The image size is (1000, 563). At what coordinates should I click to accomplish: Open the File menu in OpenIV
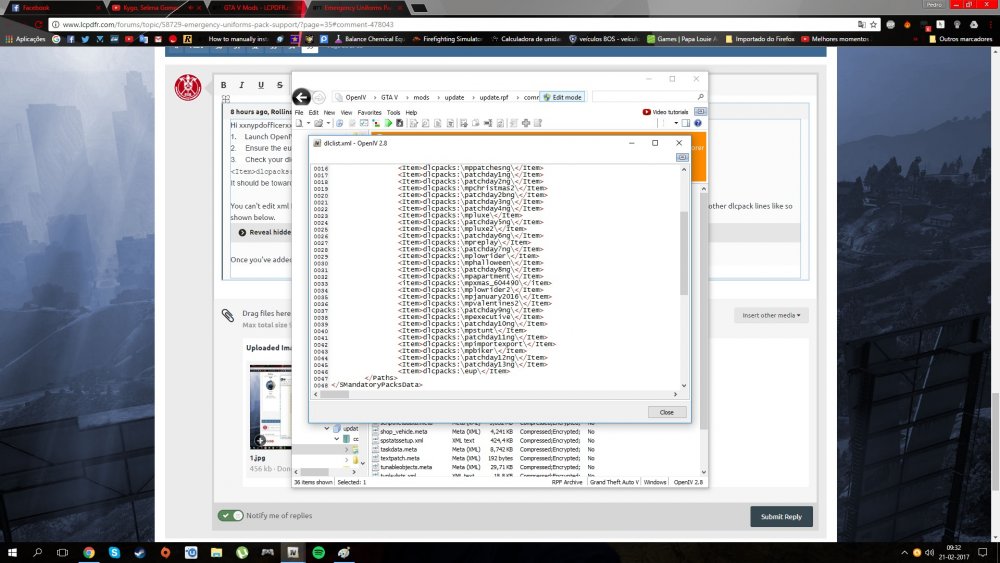299,112
